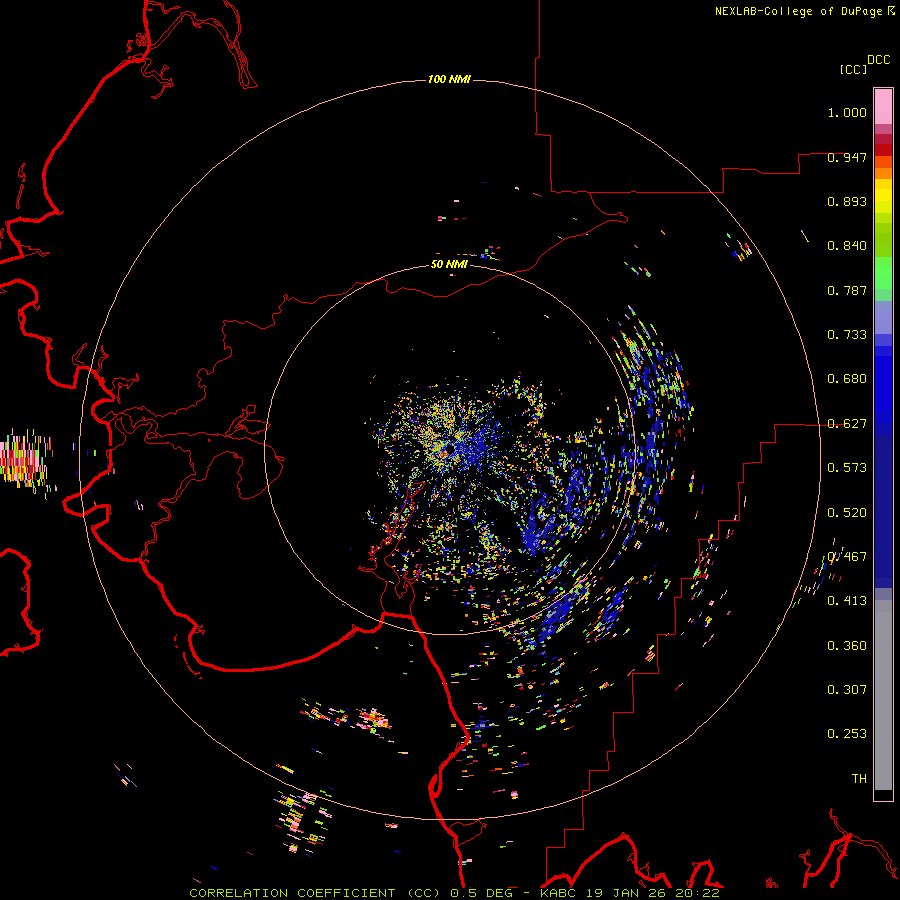Pick the pink top segment of the color bar

pos(883,106)
